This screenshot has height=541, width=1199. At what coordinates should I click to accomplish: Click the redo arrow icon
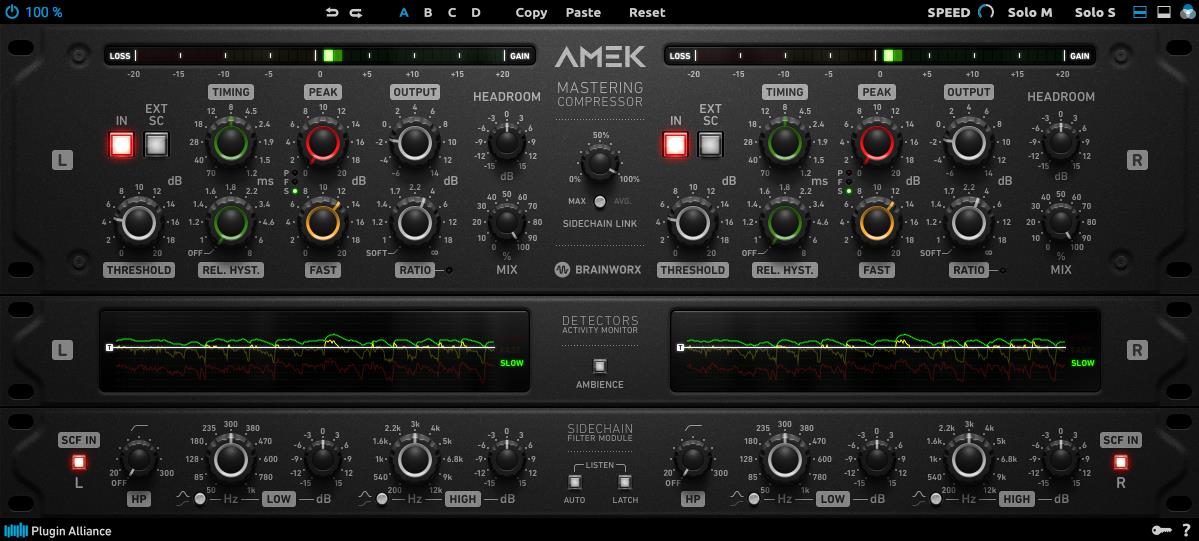pyautogui.click(x=356, y=12)
